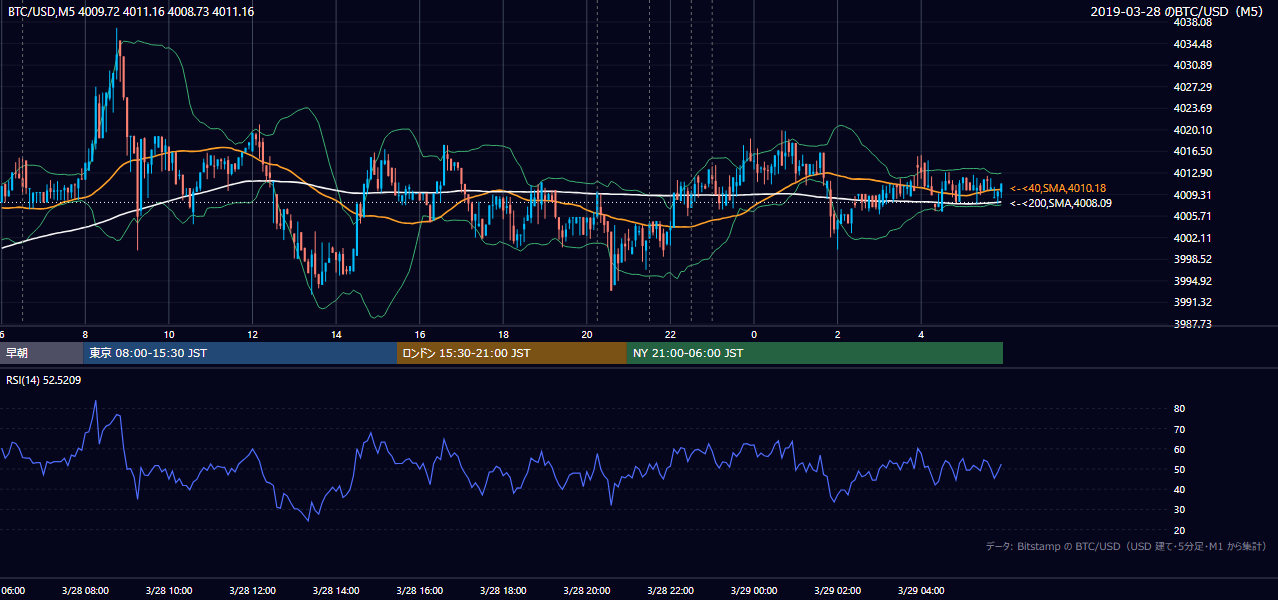Click the 4023.69 price axis value

coord(1193,108)
